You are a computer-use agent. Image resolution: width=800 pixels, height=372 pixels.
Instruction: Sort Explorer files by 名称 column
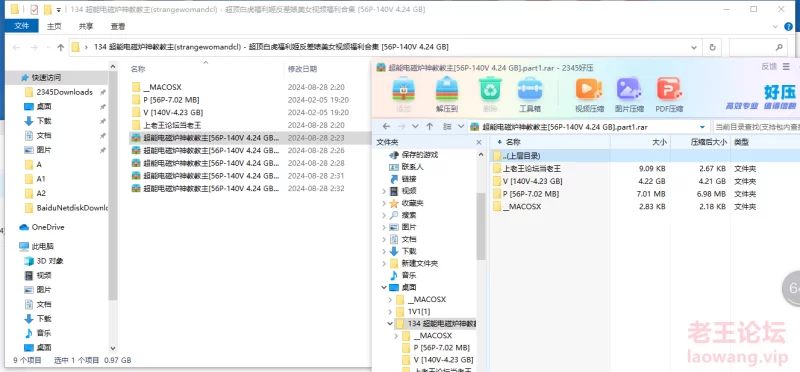pos(138,69)
